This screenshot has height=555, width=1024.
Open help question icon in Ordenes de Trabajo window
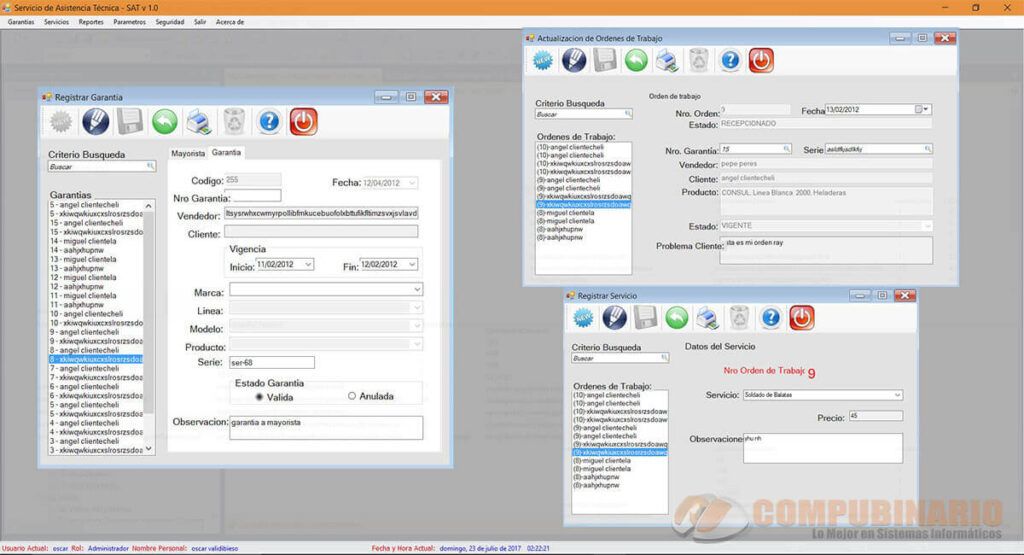pos(730,61)
